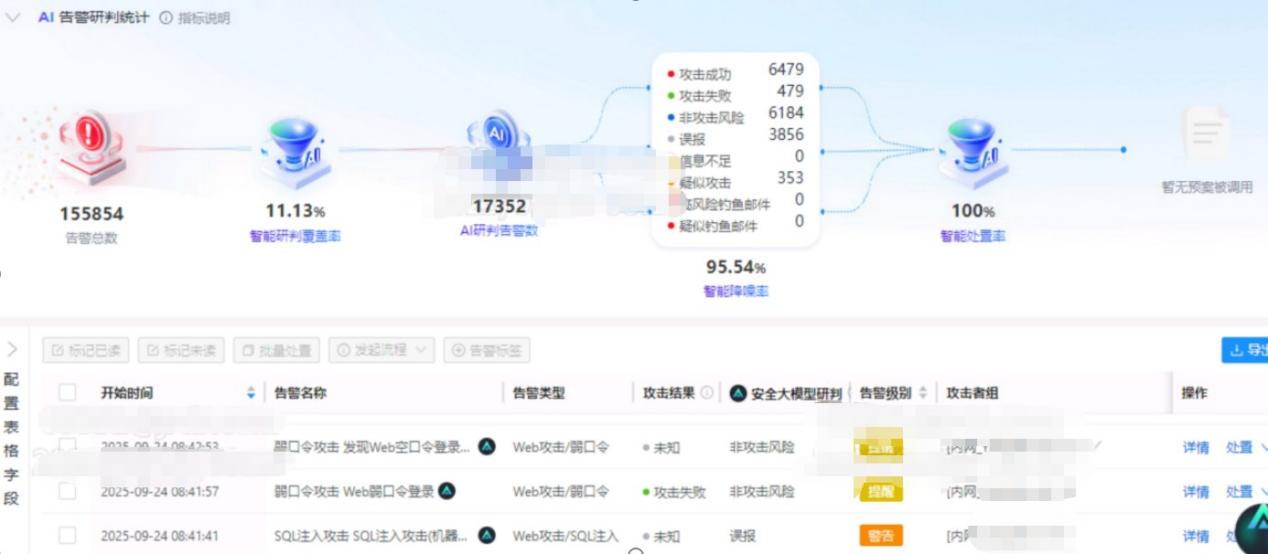This screenshot has width=1268, height=554.
Task: Click AI badge beside SQL注入攻击 alert
Action: pyautogui.click(x=487, y=535)
